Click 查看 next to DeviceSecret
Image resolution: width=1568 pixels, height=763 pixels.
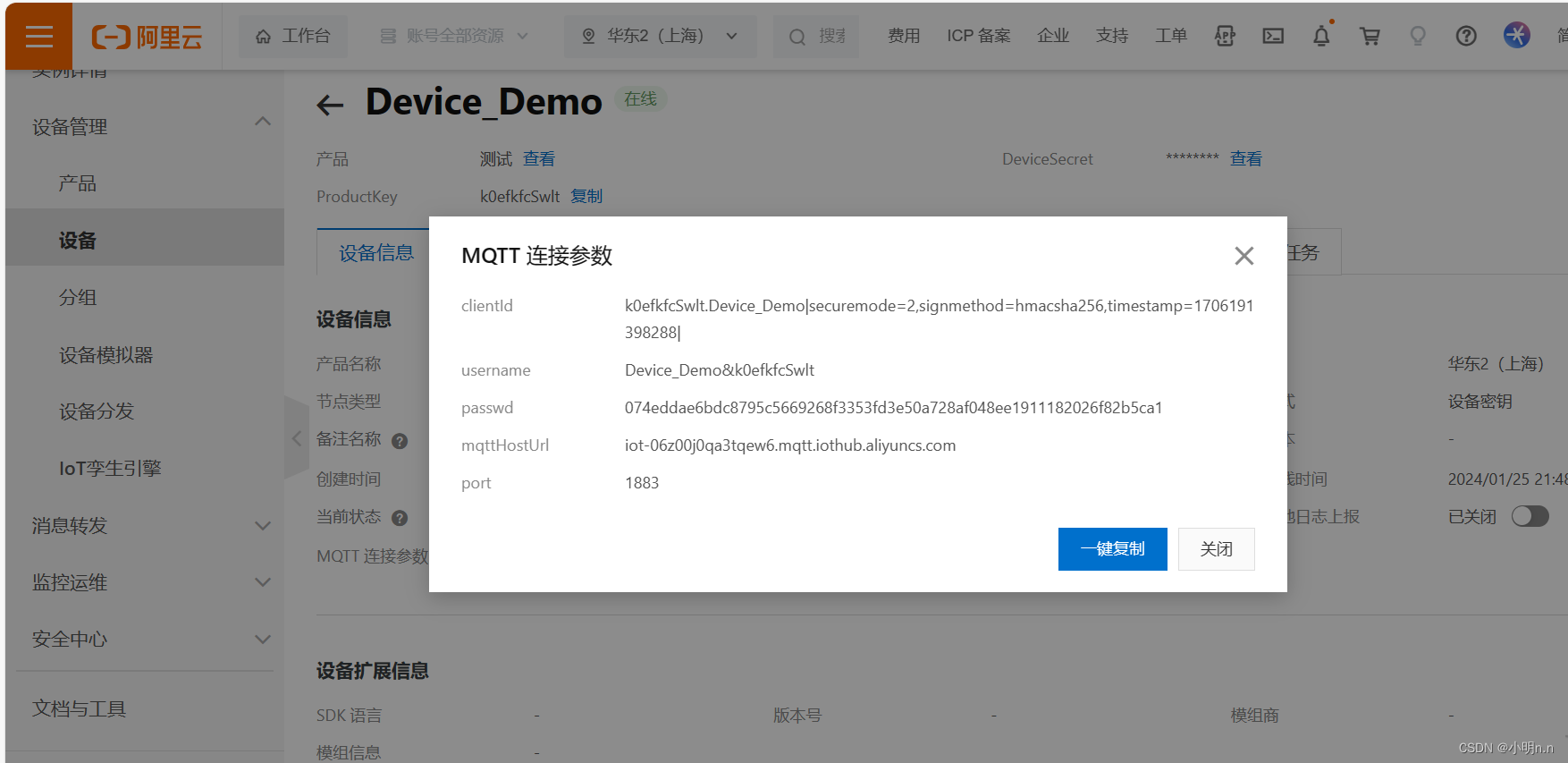point(1246,158)
